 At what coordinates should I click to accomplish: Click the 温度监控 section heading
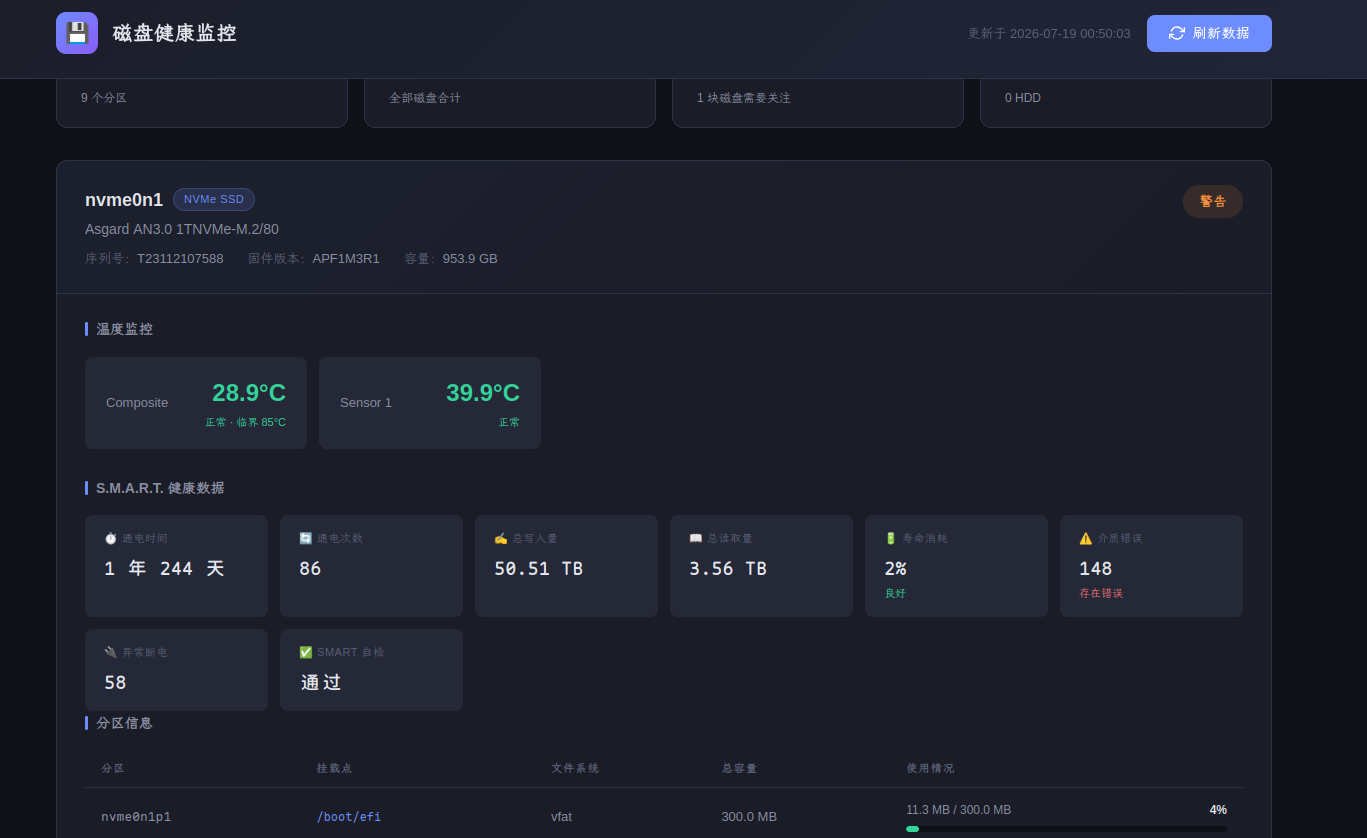[124, 329]
